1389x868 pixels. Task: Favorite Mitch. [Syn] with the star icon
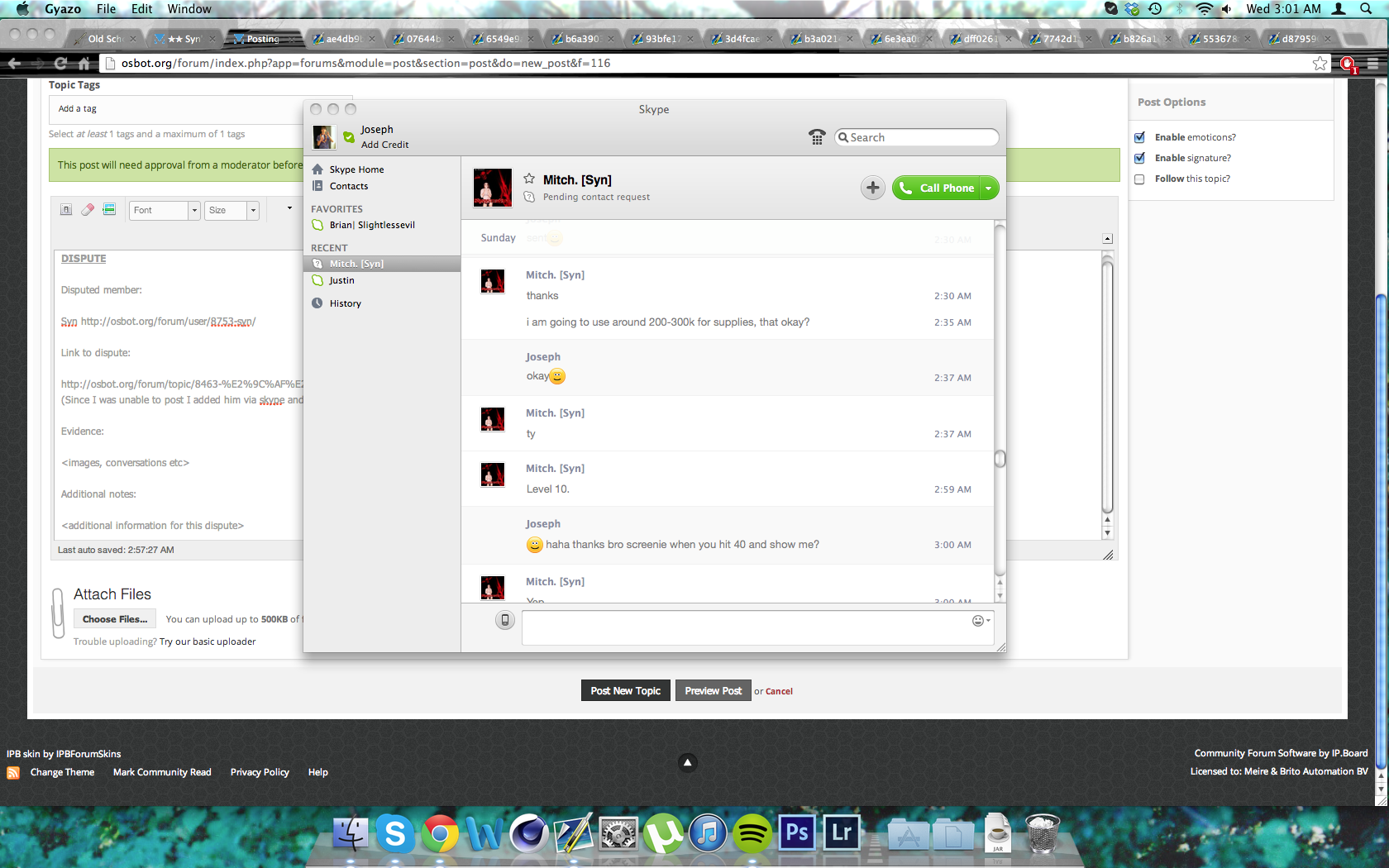click(x=529, y=179)
